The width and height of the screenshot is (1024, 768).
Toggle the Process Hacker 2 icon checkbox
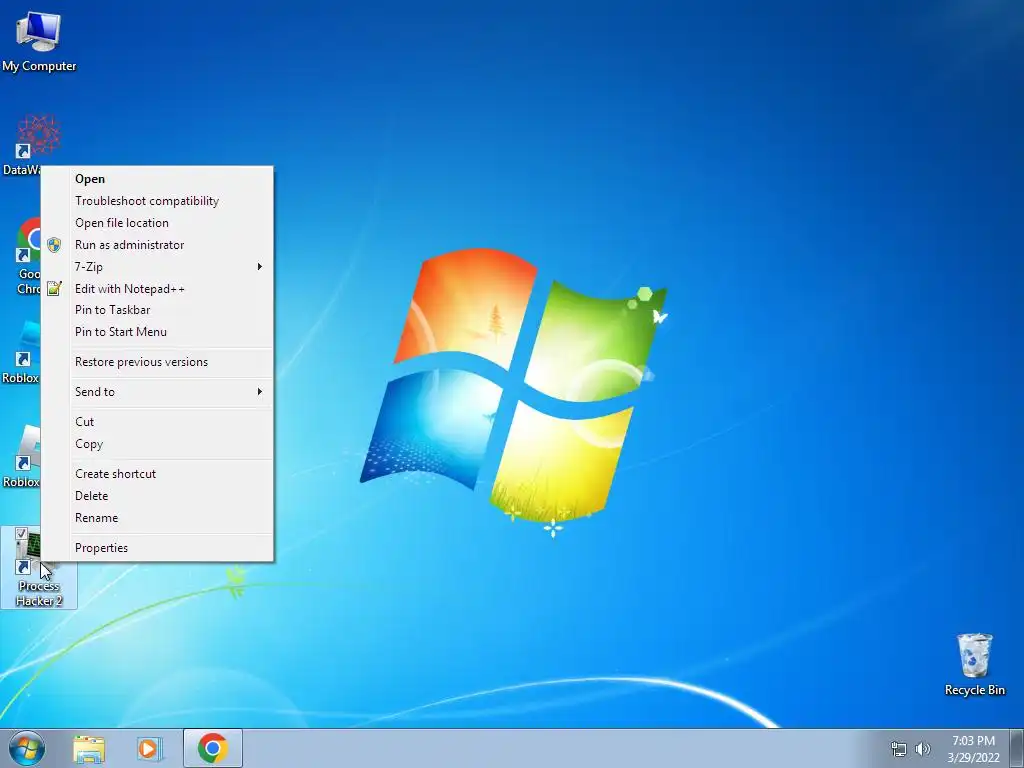click(x=21, y=534)
